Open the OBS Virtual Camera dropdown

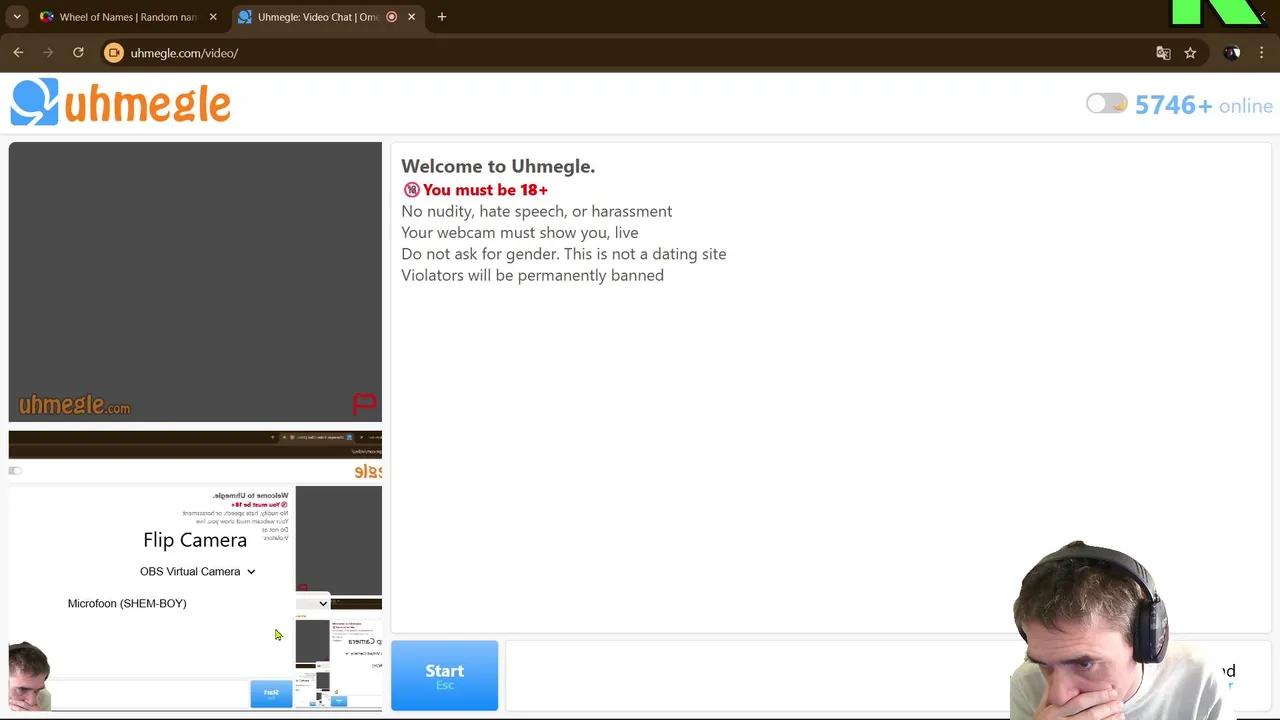pyautogui.click(x=197, y=571)
